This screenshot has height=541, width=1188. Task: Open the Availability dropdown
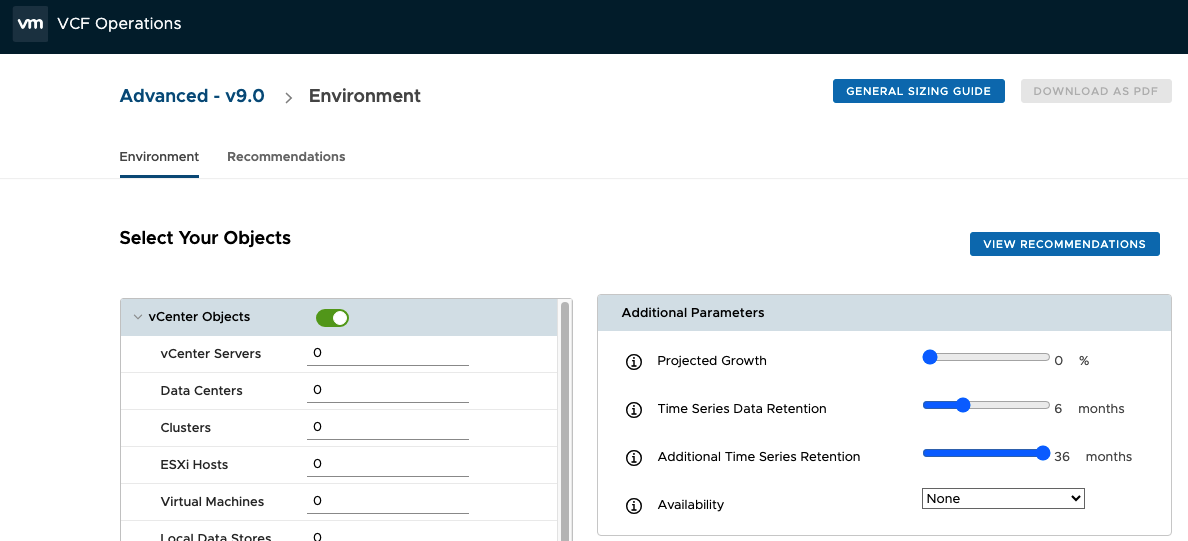pos(1002,498)
